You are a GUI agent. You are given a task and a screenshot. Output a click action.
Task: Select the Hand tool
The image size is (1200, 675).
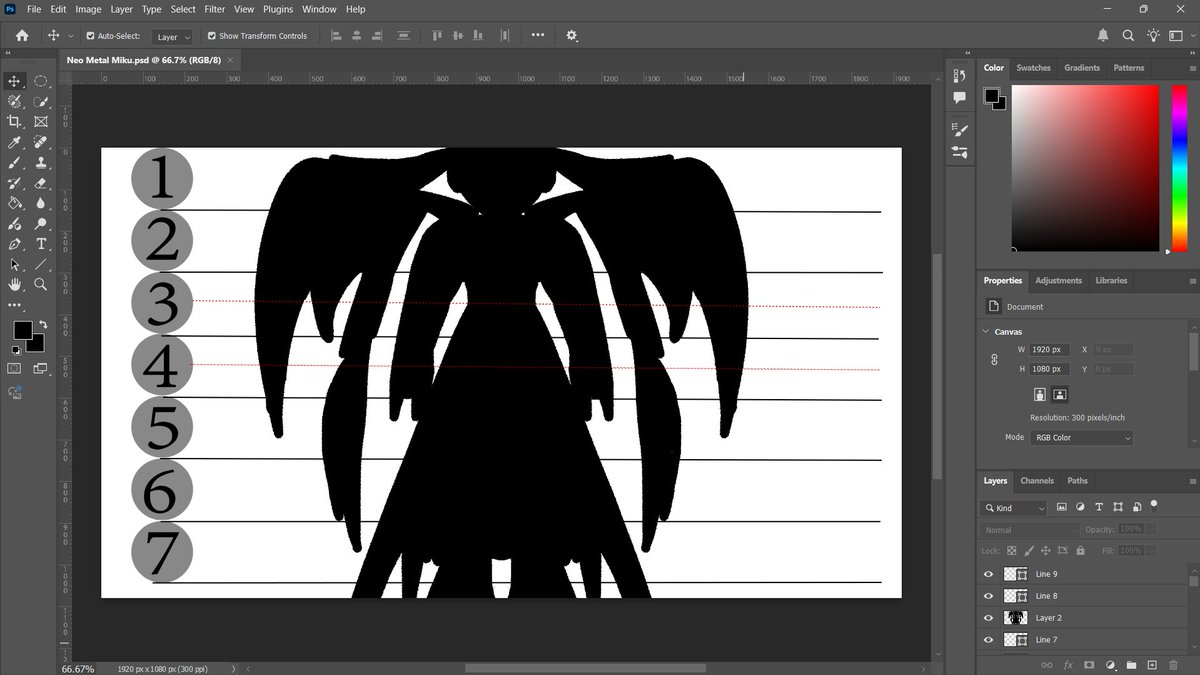click(15, 284)
